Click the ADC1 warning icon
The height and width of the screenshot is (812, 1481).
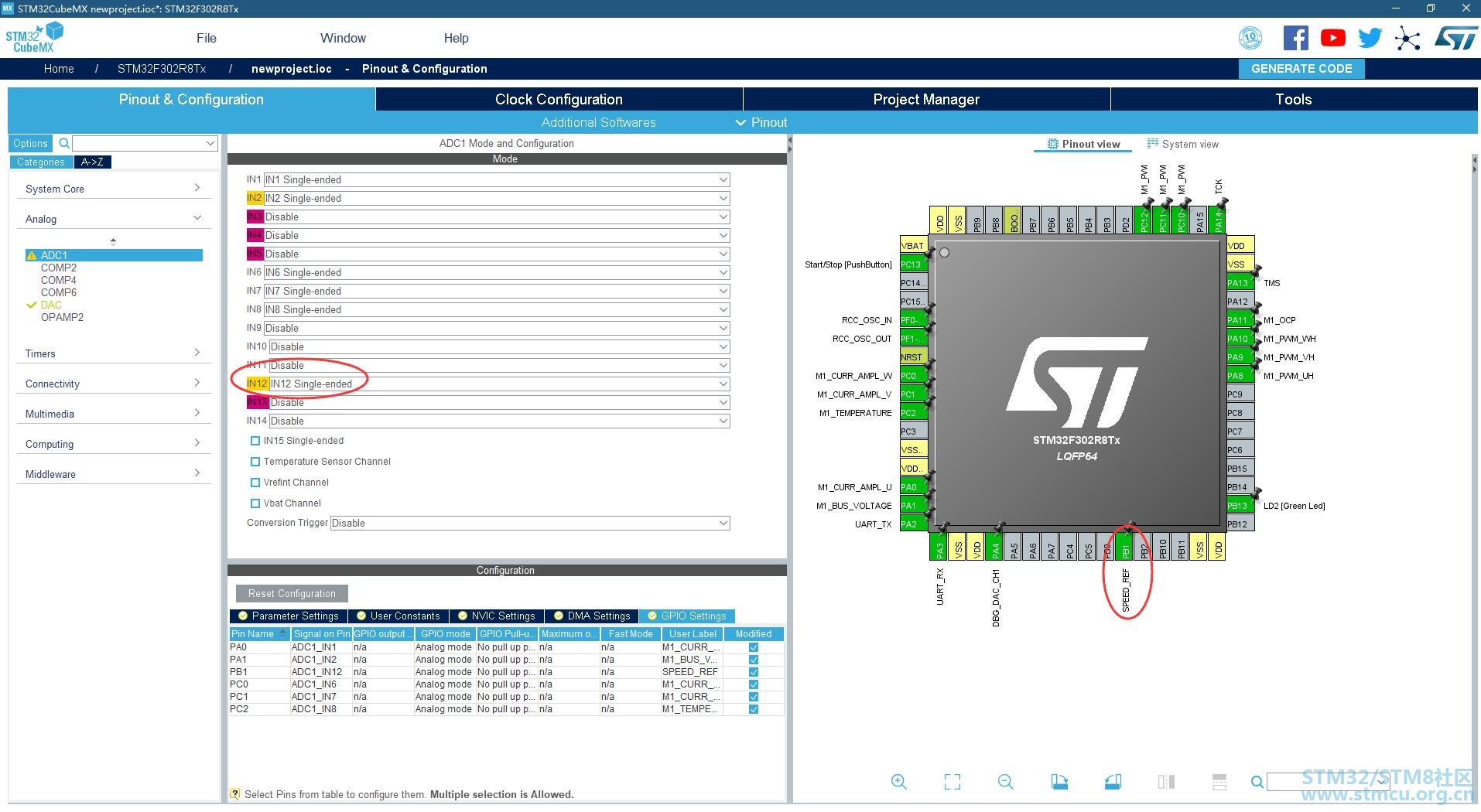point(32,255)
